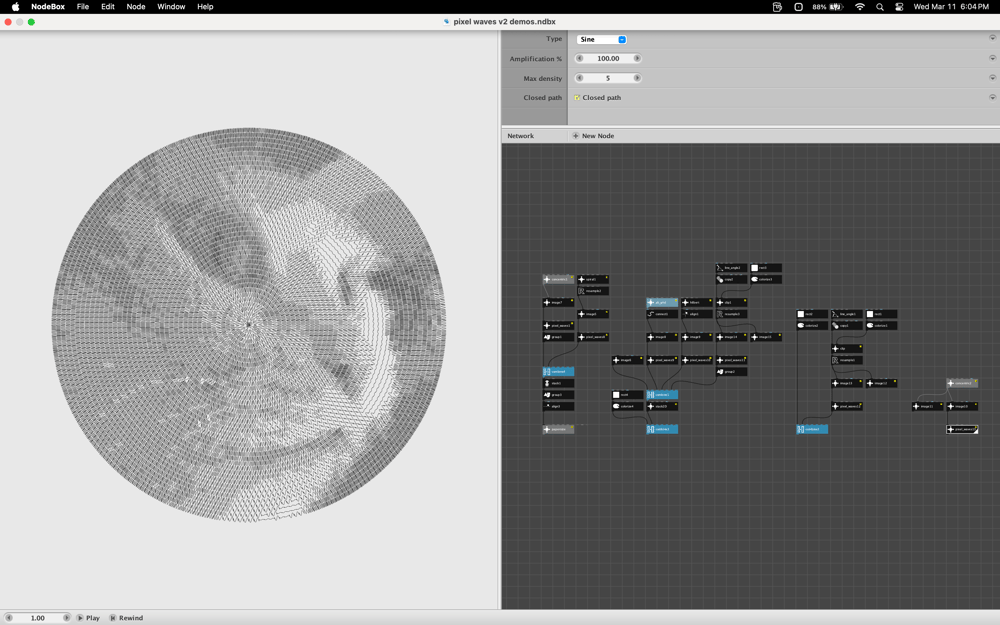Select the image7 node
The height and width of the screenshot is (625, 1000).
(558, 302)
